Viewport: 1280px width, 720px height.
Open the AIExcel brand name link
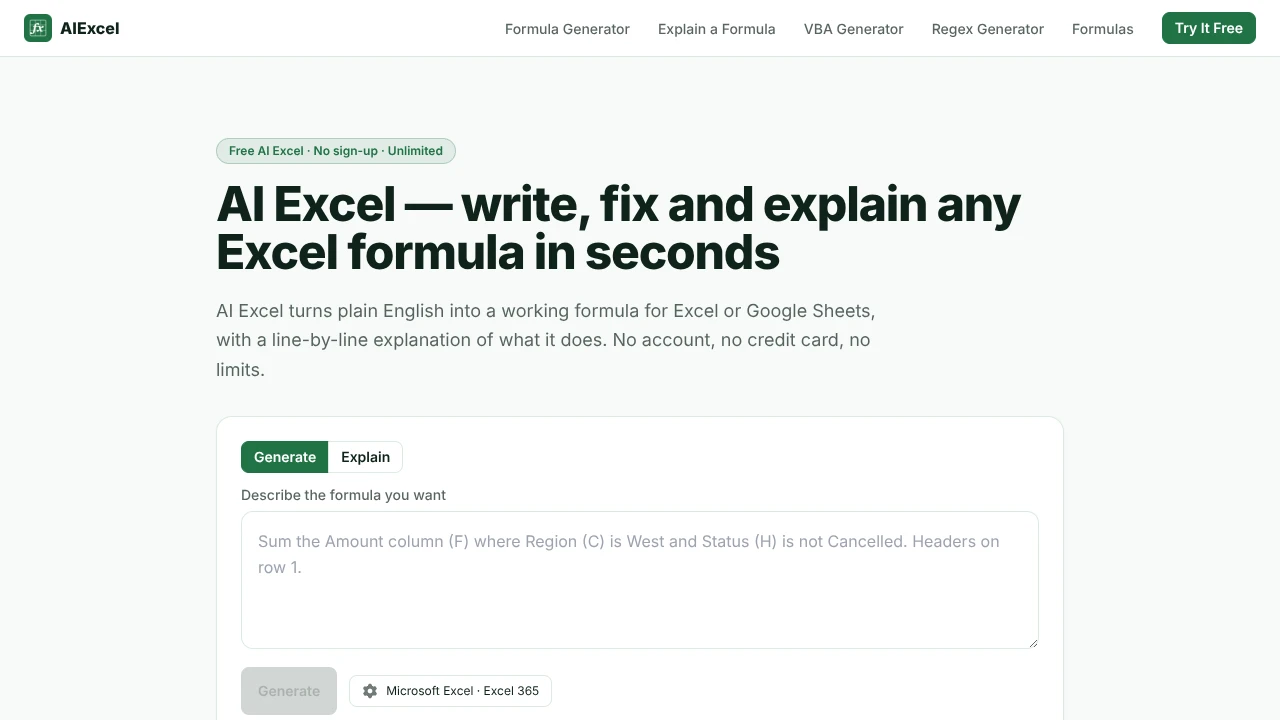(89, 28)
